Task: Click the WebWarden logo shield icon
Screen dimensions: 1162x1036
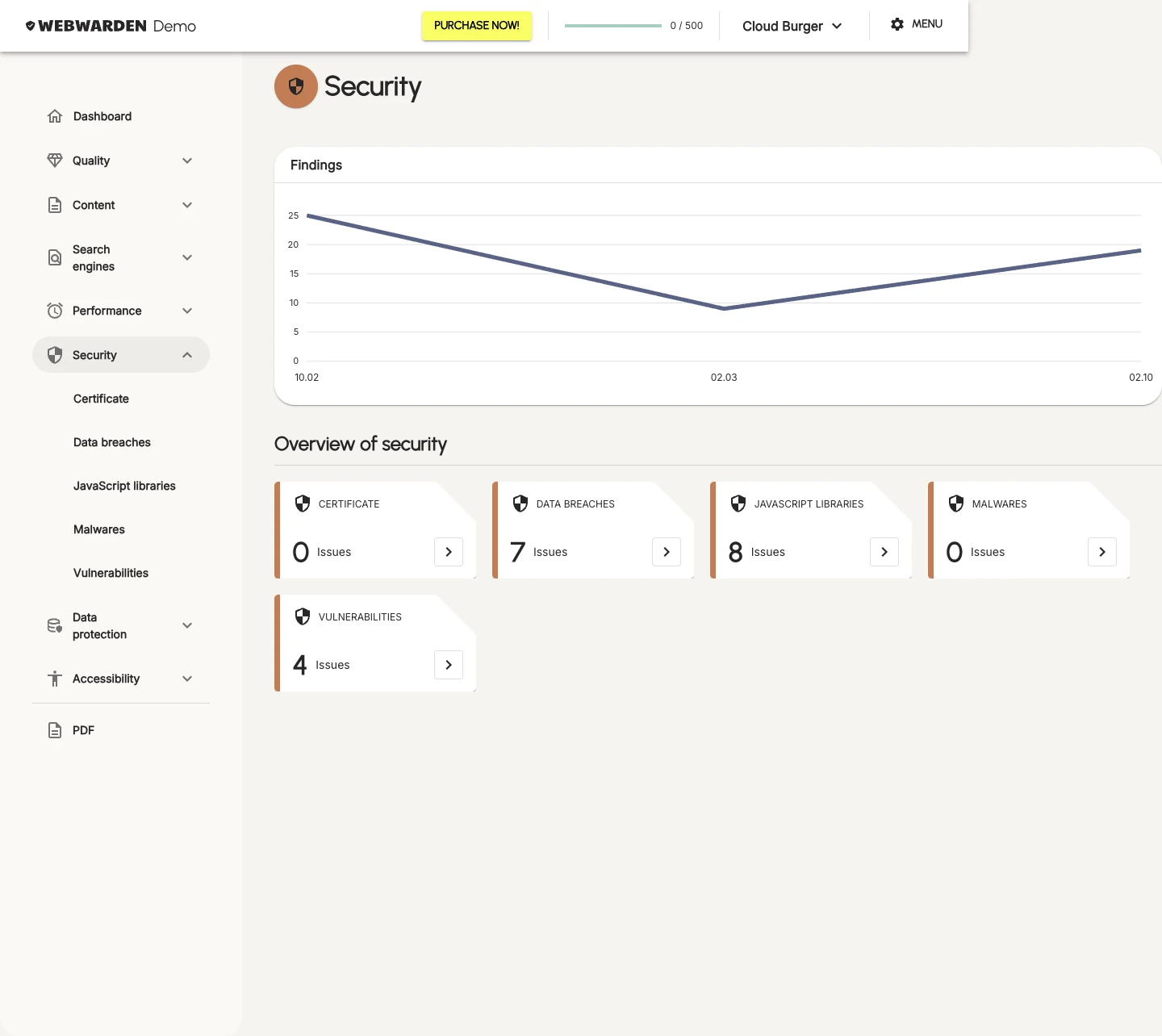Action: (x=31, y=24)
